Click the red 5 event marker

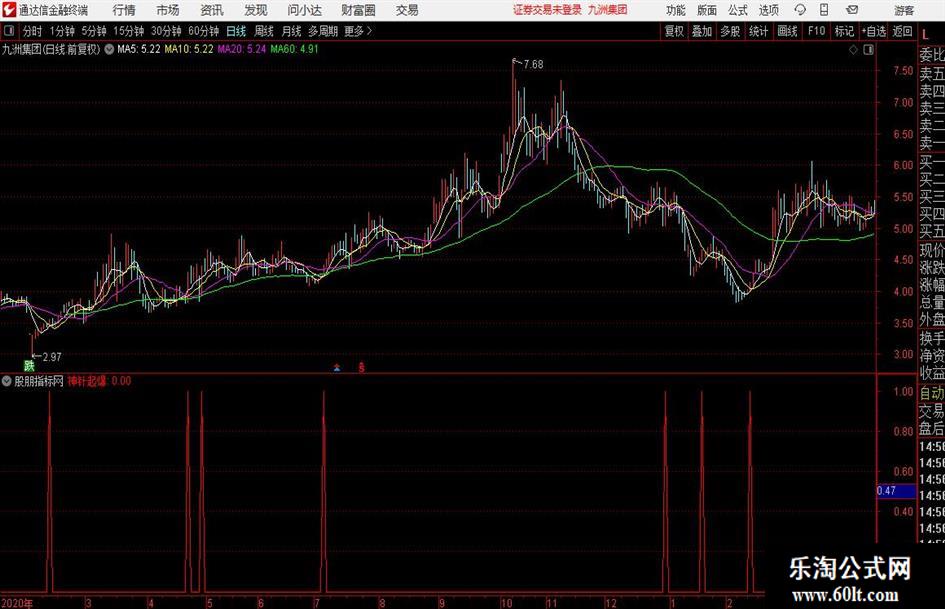point(362,367)
